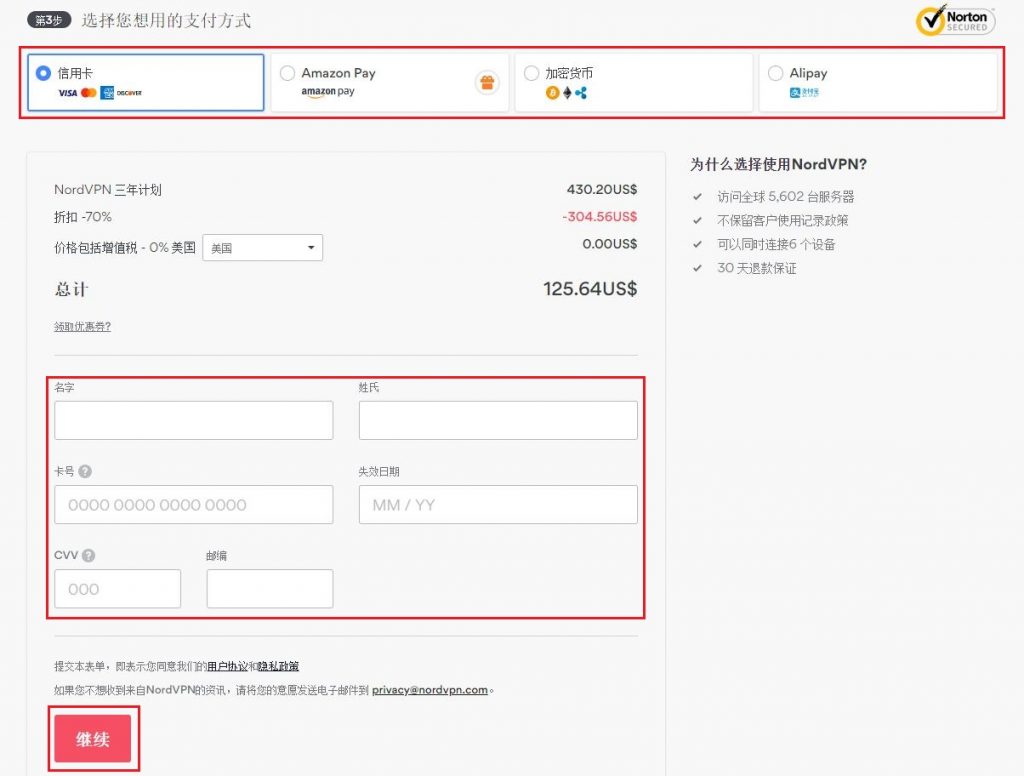Click the Ripple crypto icon
The width and height of the screenshot is (1024, 776).
click(581, 93)
